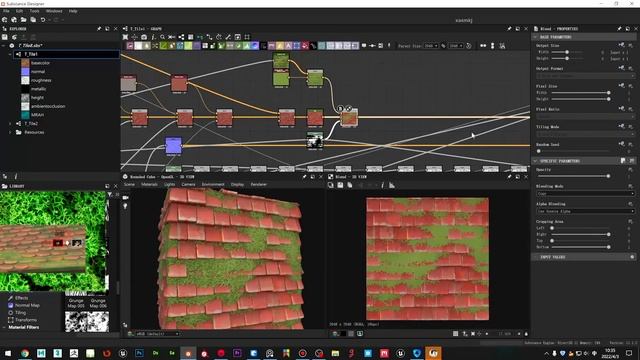Click the fit-to-view icon in graph toolbar
This screenshot has height=360, width=640.
(125, 37)
